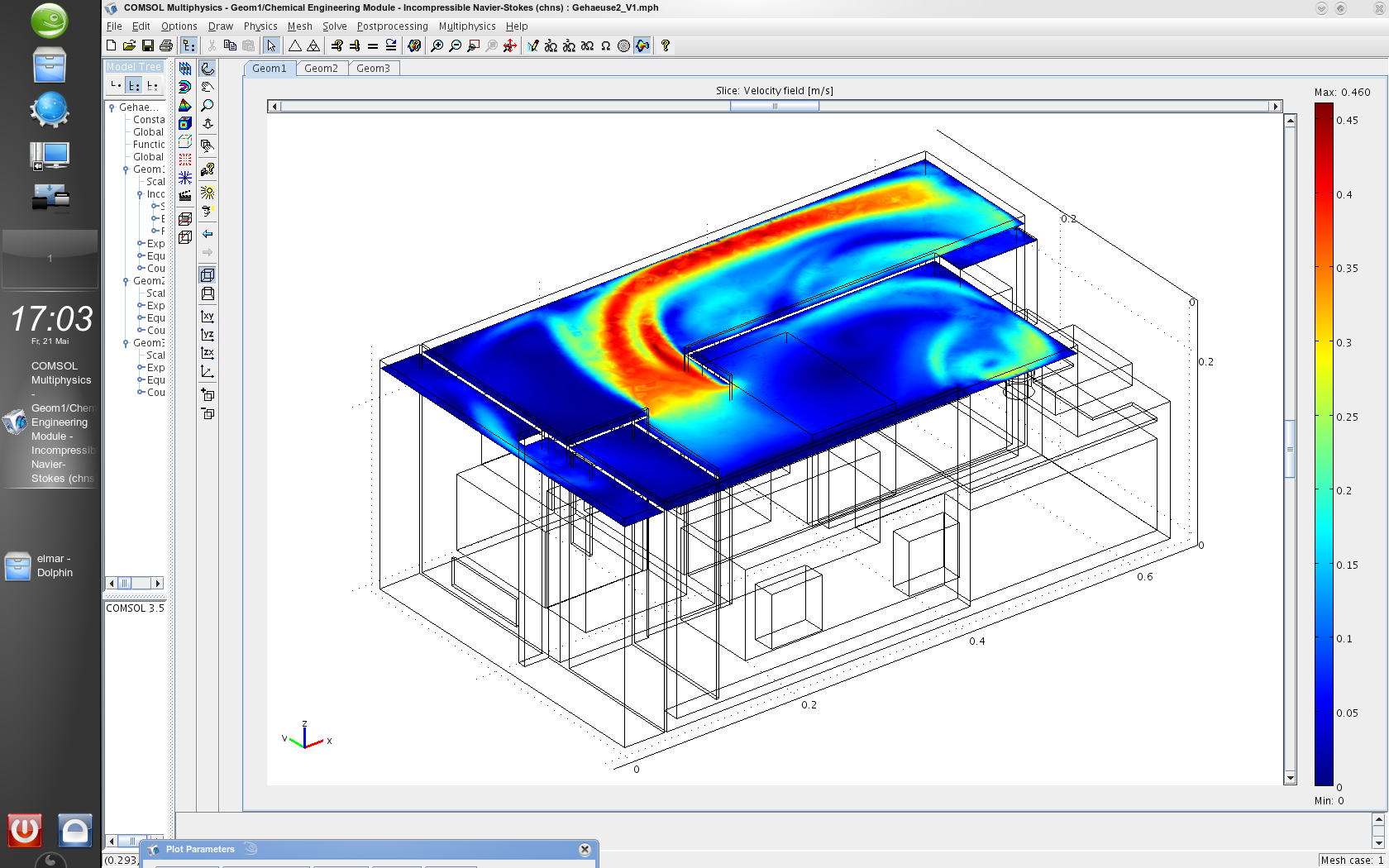The image size is (1389, 868).
Task: Increase transparency with plus squares icon
Action: (208, 395)
